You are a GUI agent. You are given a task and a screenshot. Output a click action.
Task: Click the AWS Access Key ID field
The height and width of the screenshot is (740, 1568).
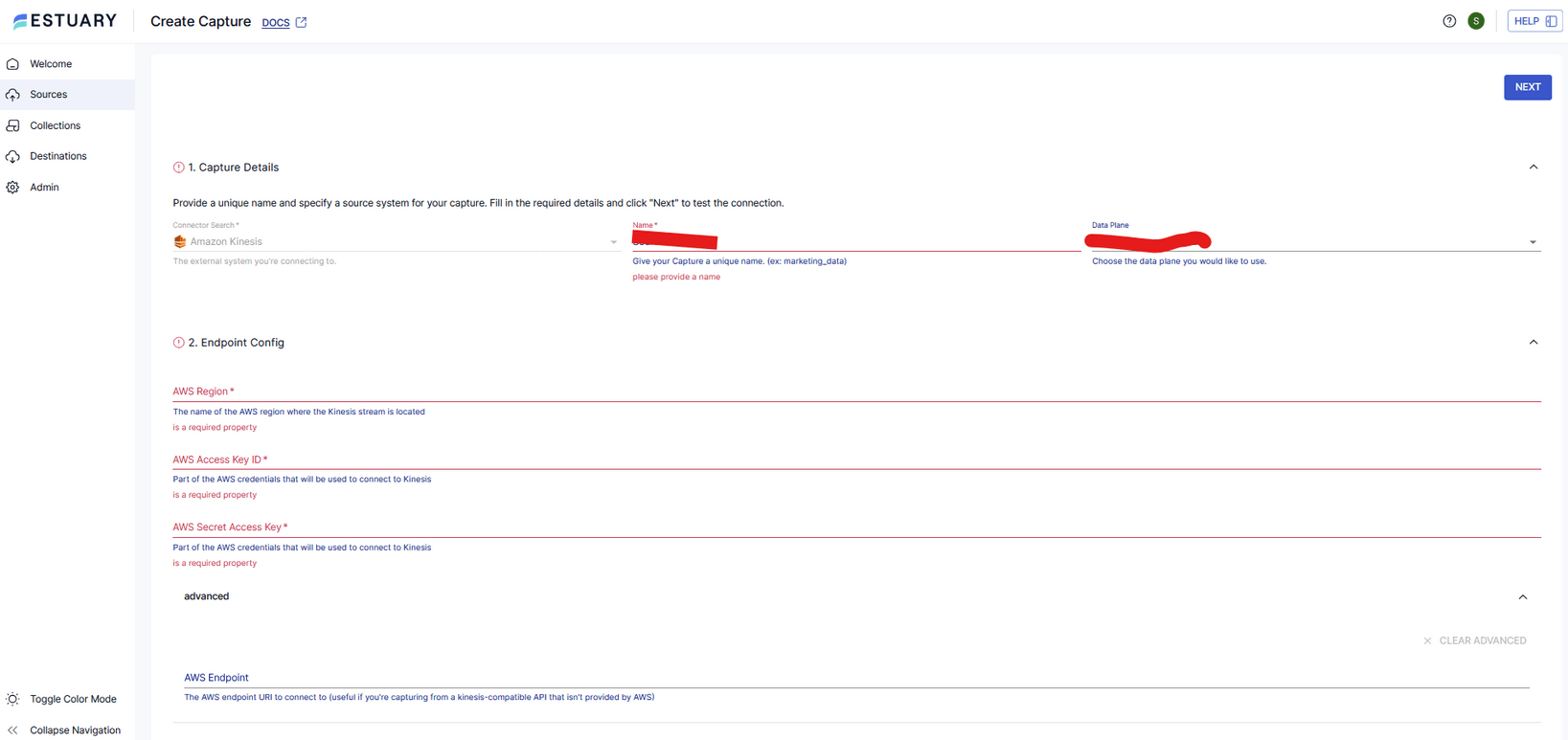[x=855, y=460]
